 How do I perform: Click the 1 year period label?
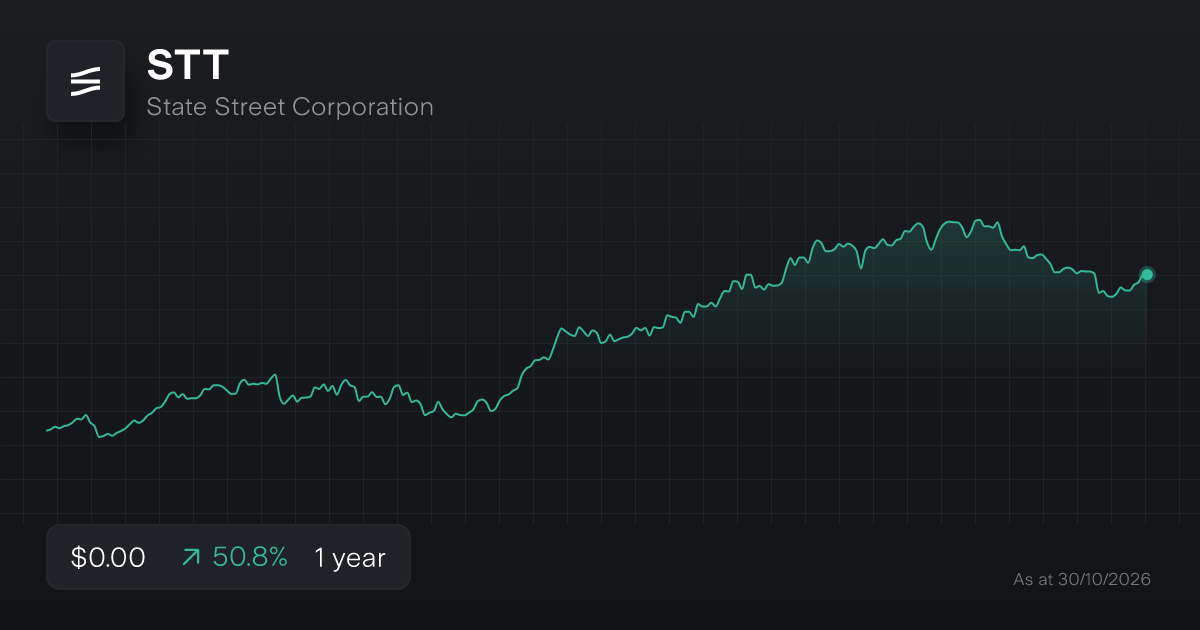pos(350,558)
